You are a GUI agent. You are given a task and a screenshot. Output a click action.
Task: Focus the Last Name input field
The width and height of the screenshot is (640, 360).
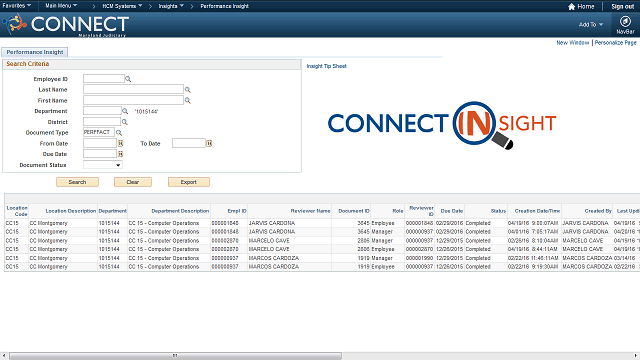133,89
